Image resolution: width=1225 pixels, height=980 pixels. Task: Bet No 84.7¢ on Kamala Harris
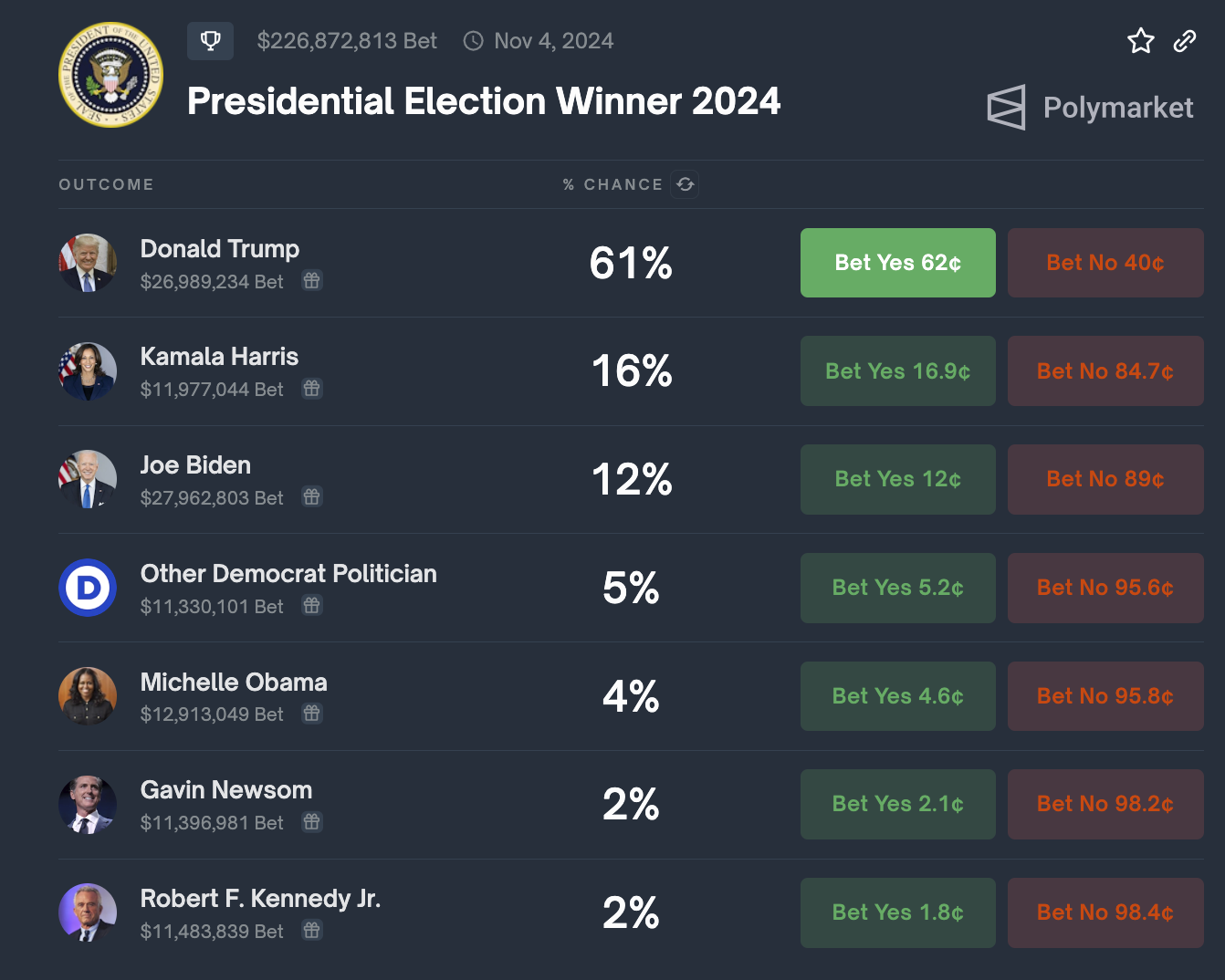pyautogui.click(x=1105, y=371)
